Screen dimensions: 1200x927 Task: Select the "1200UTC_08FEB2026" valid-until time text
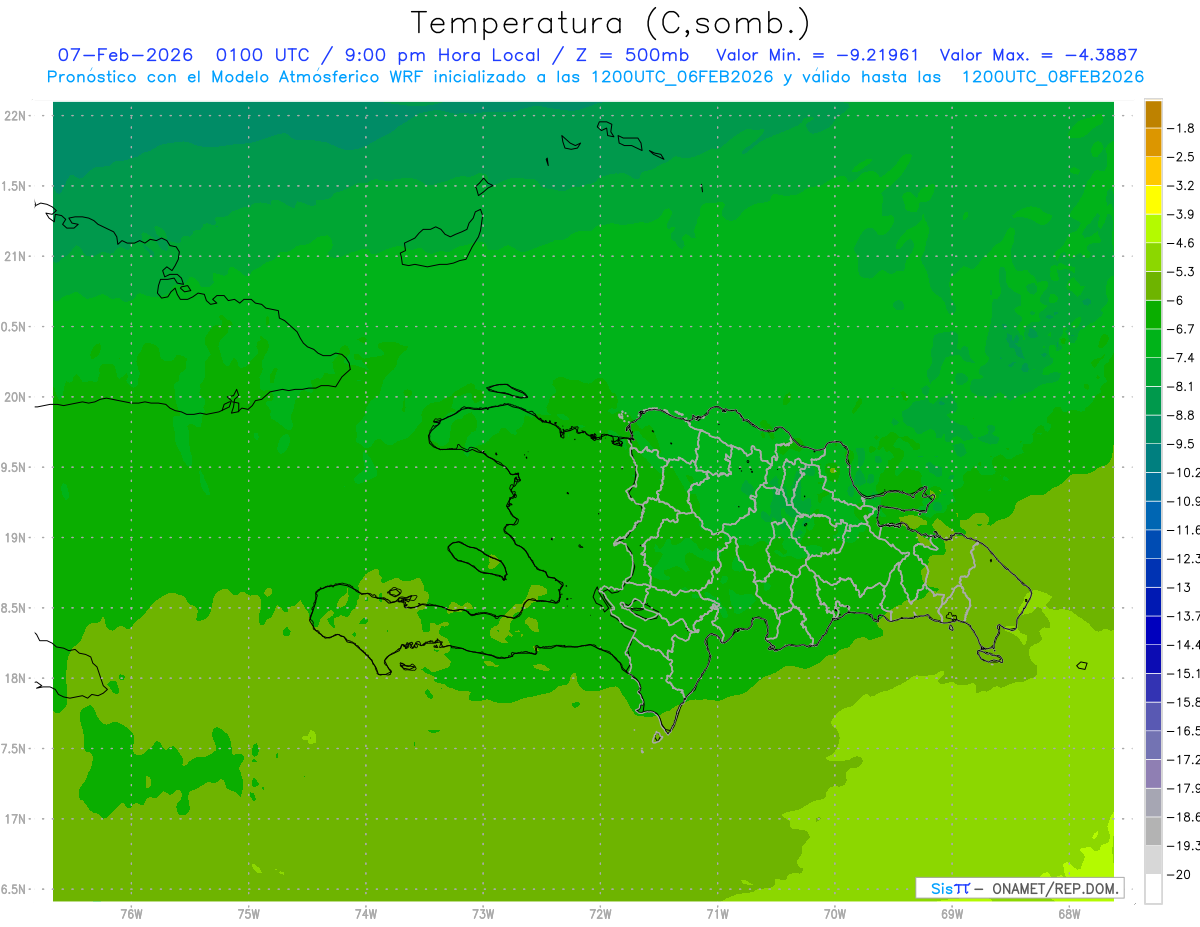[x=1052, y=76]
